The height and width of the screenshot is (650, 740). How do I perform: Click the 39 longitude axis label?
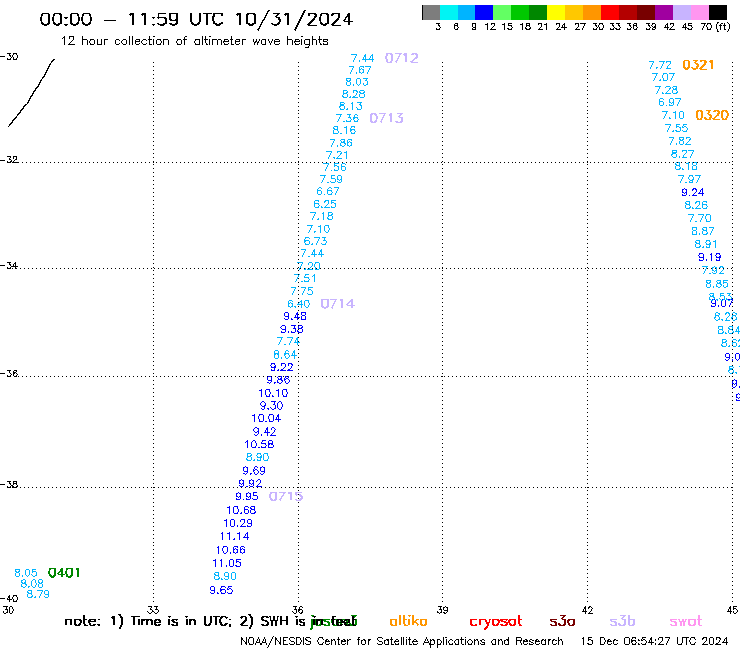pos(442,610)
